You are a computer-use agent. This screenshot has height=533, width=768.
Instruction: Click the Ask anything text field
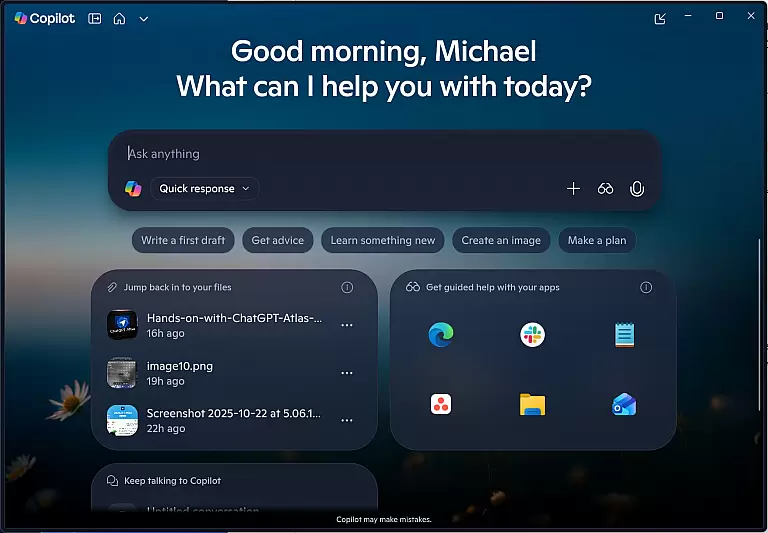[x=380, y=154]
